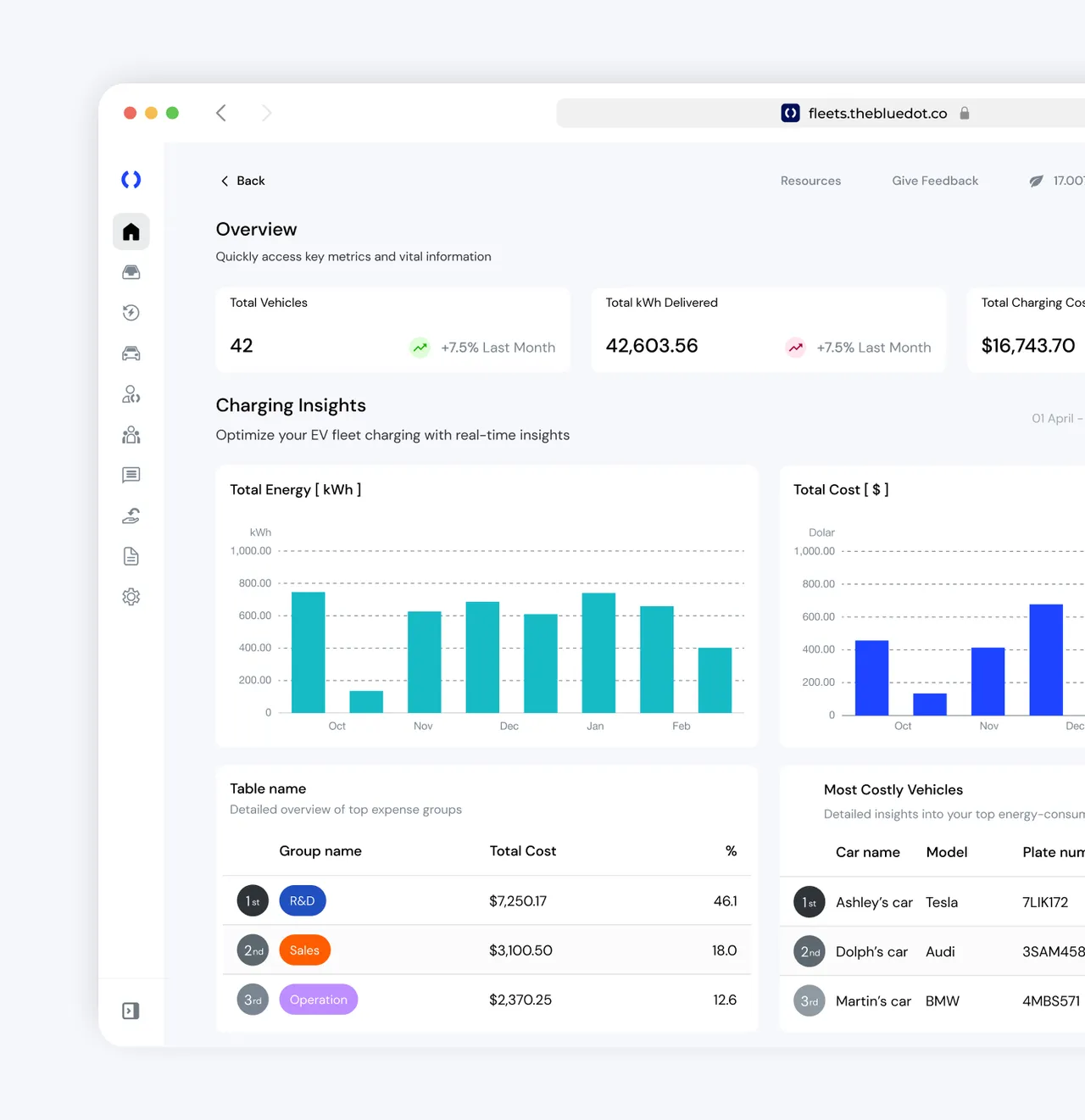Click the Tesla model cell
The width and height of the screenshot is (1085, 1120).
point(942,902)
